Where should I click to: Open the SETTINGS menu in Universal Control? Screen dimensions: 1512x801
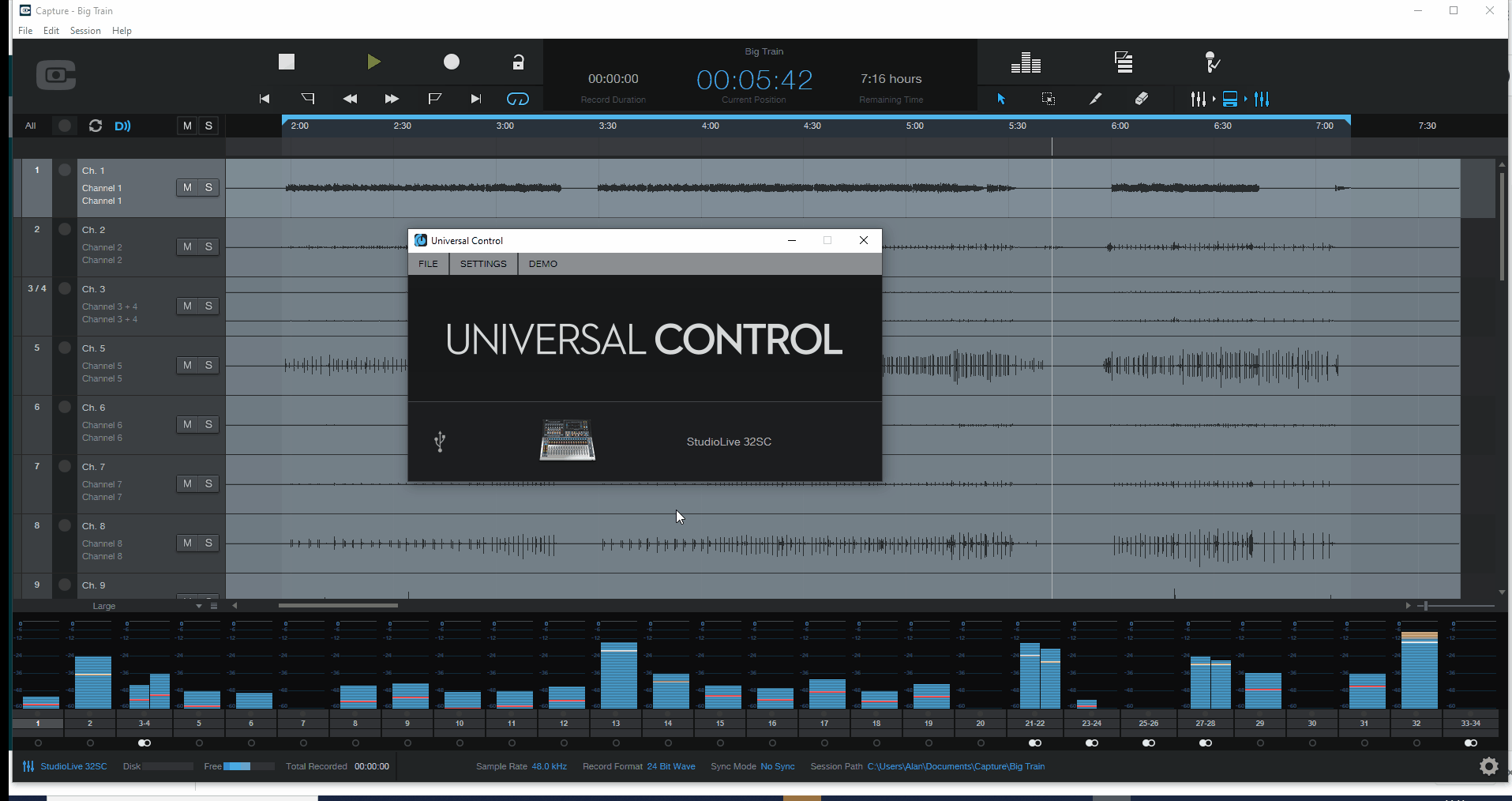pos(482,263)
